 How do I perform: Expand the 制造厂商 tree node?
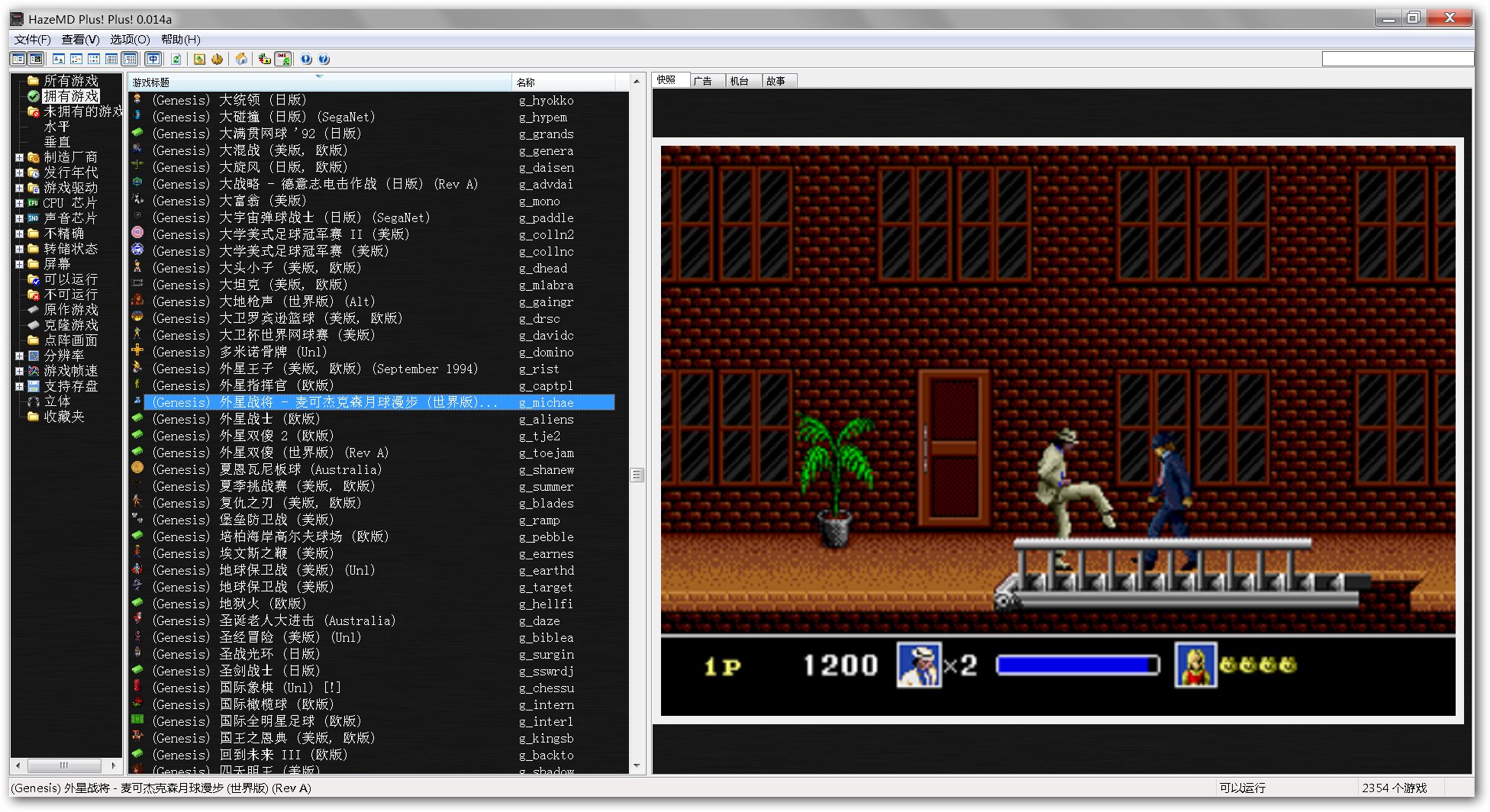[19, 158]
